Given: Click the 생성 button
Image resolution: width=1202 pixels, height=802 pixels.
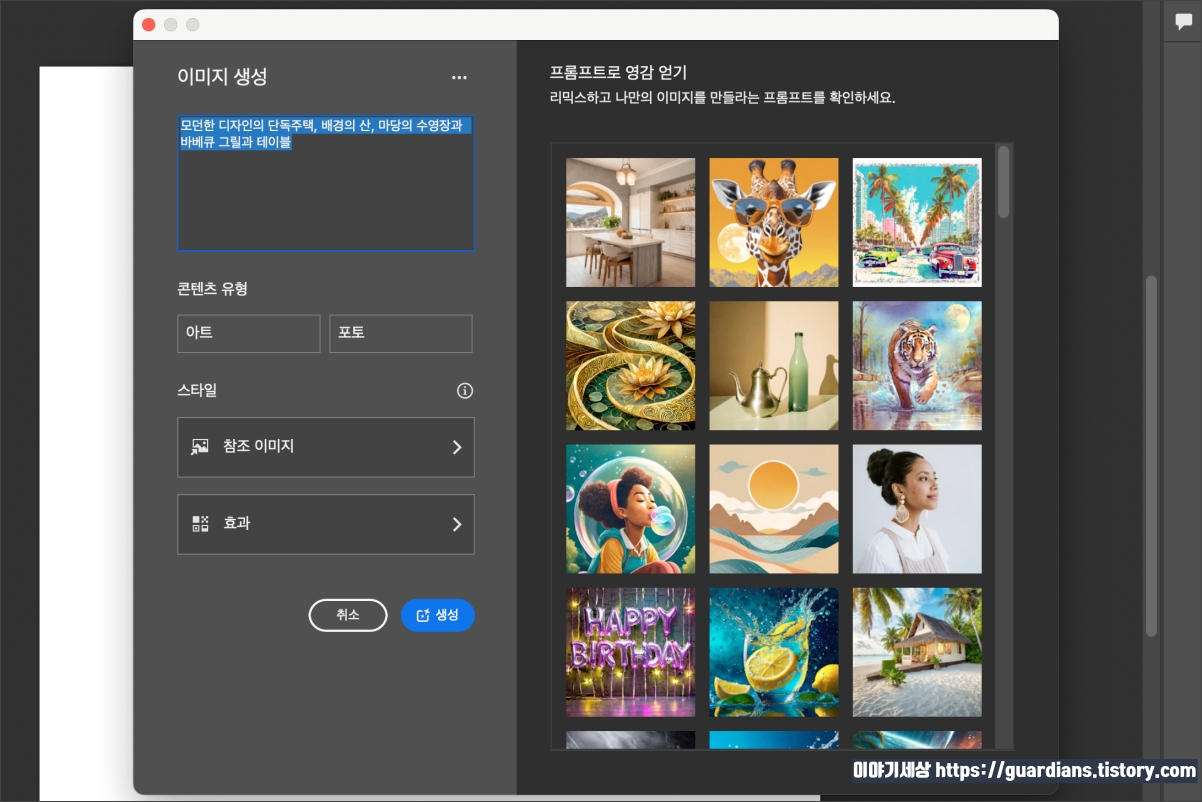Looking at the screenshot, I should tap(438, 615).
